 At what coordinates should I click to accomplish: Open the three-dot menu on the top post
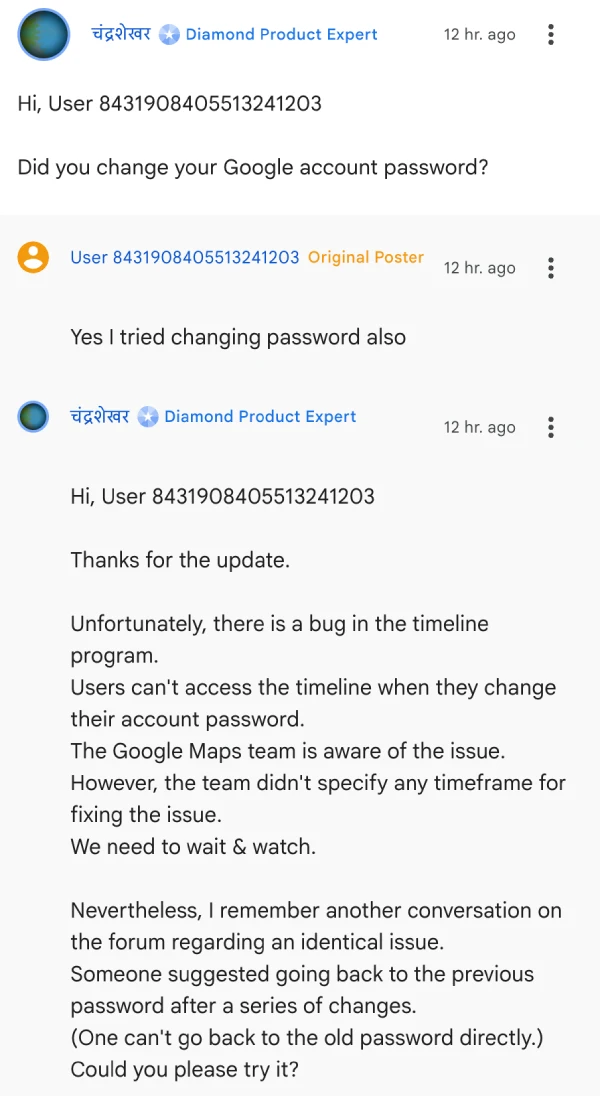coord(550,34)
